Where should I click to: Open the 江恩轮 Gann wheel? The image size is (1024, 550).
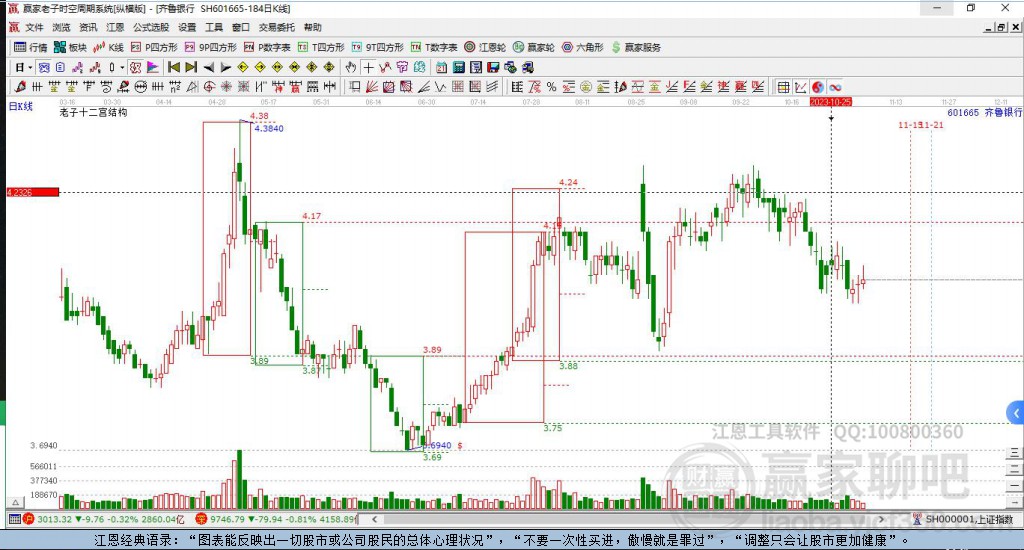(x=485, y=47)
